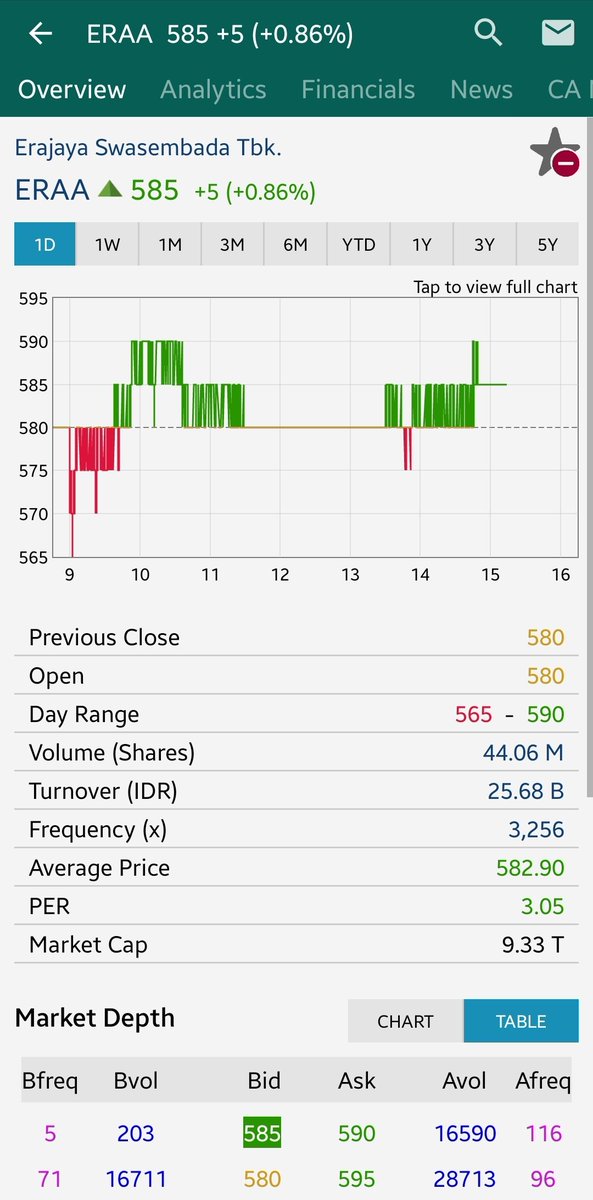593x1200 pixels.
Task: Open the mail envelope icon
Action: coord(557,33)
